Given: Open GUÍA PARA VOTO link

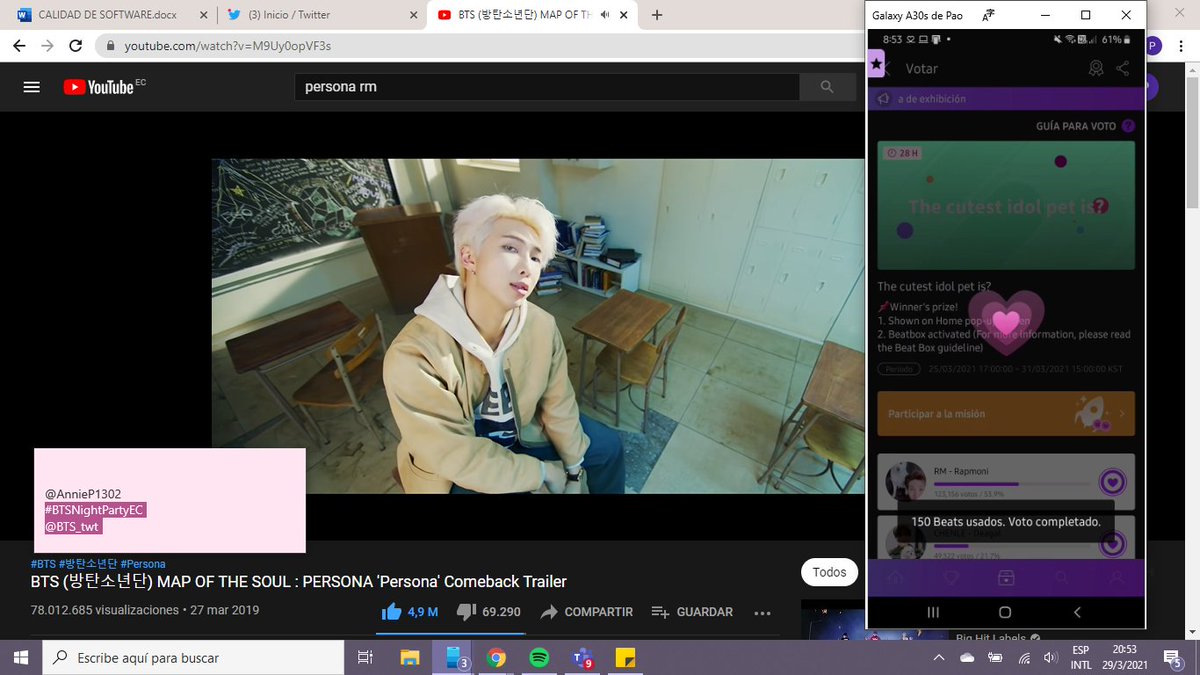Looking at the screenshot, I should coord(1076,126).
